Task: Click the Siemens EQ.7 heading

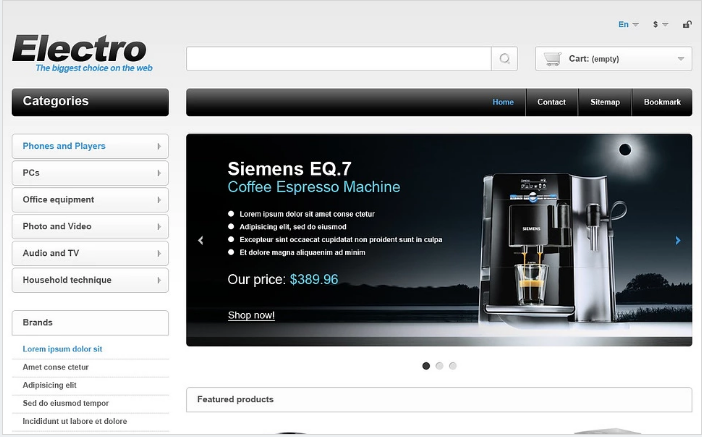Action: click(x=289, y=169)
